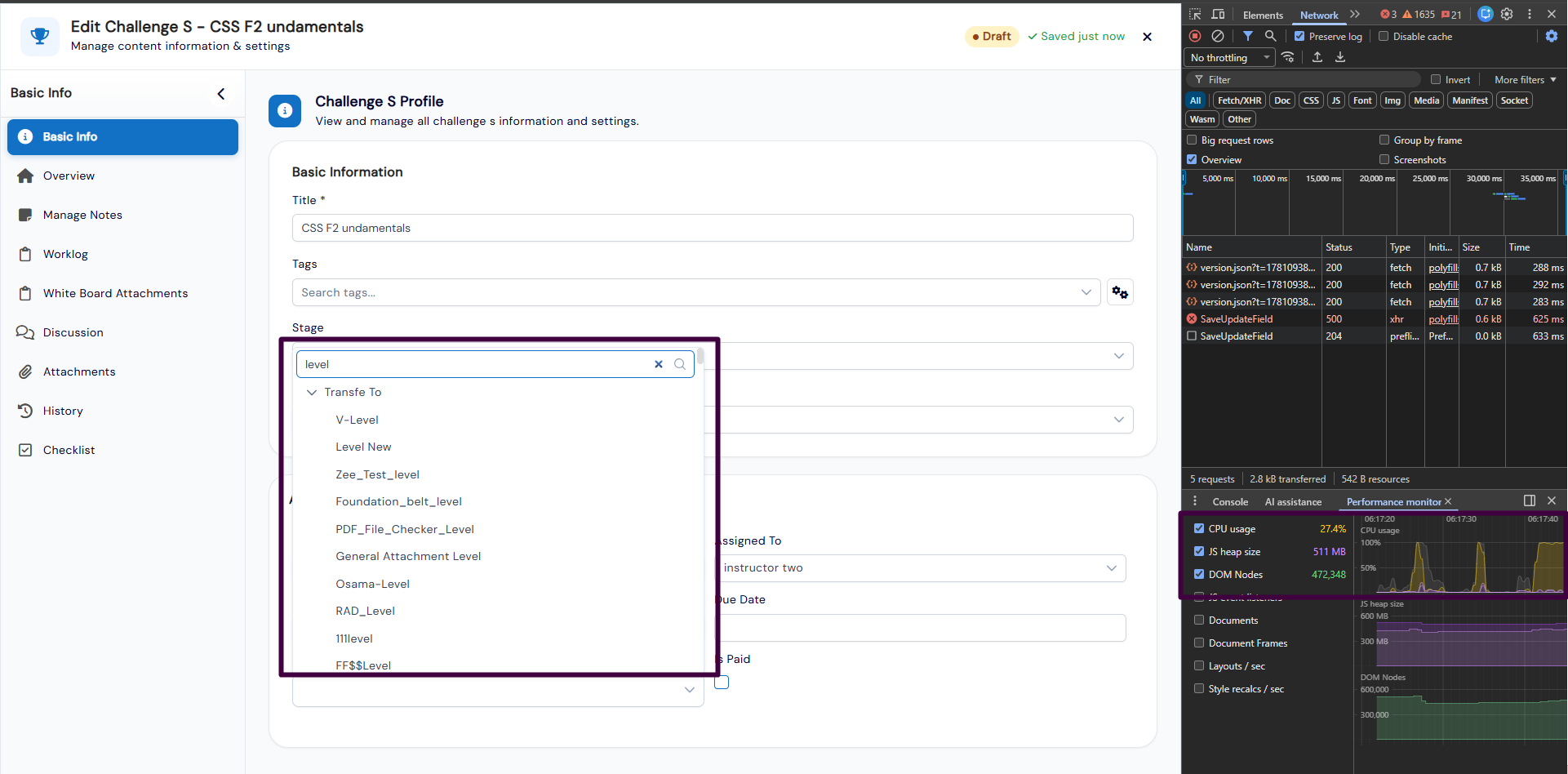The width and height of the screenshot is (1568, 774).
Task: Open Assigned To instructor two dropdown
Action: [922, 568]
